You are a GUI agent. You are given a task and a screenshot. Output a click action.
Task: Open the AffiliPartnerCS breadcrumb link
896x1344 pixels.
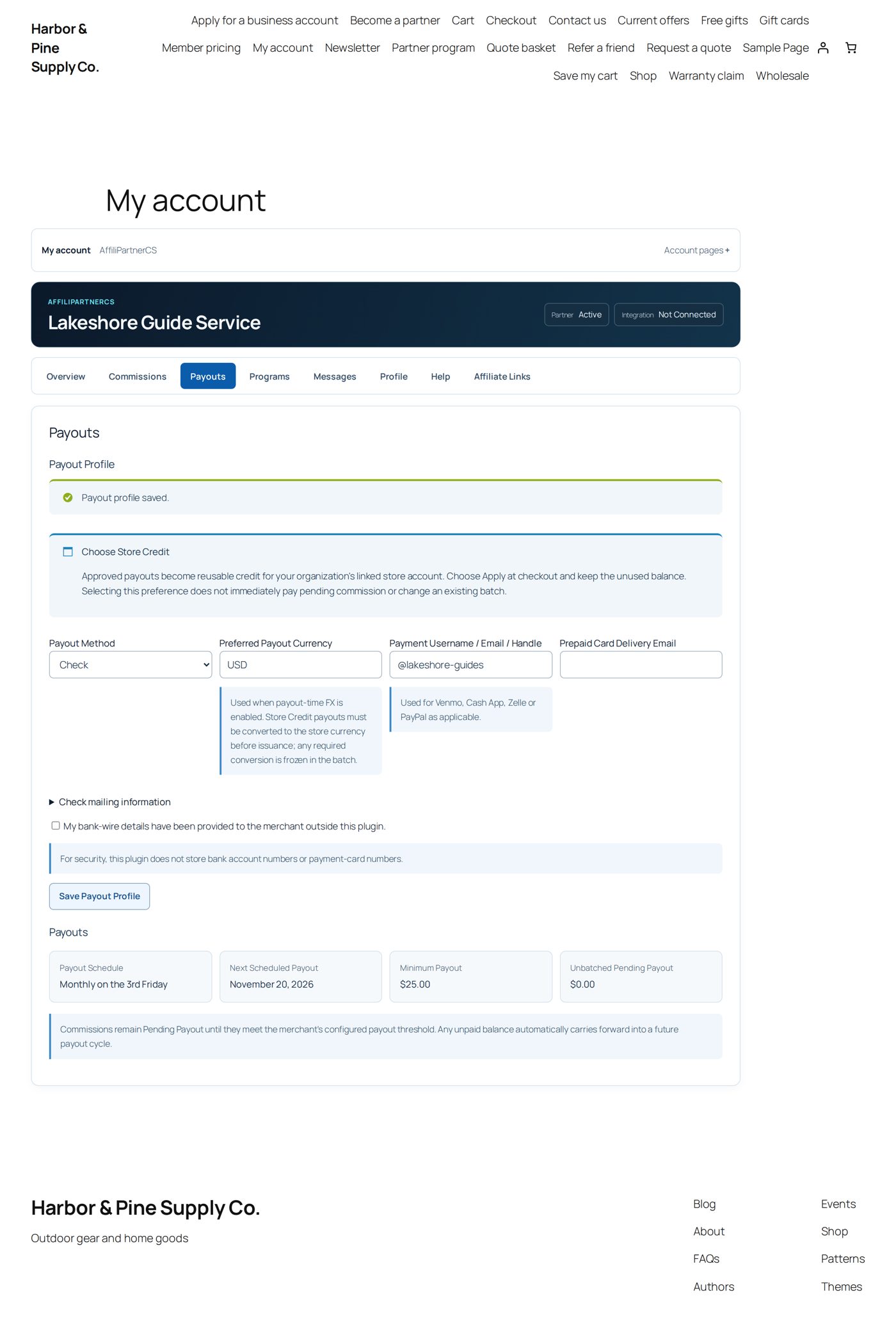point(128,250)
